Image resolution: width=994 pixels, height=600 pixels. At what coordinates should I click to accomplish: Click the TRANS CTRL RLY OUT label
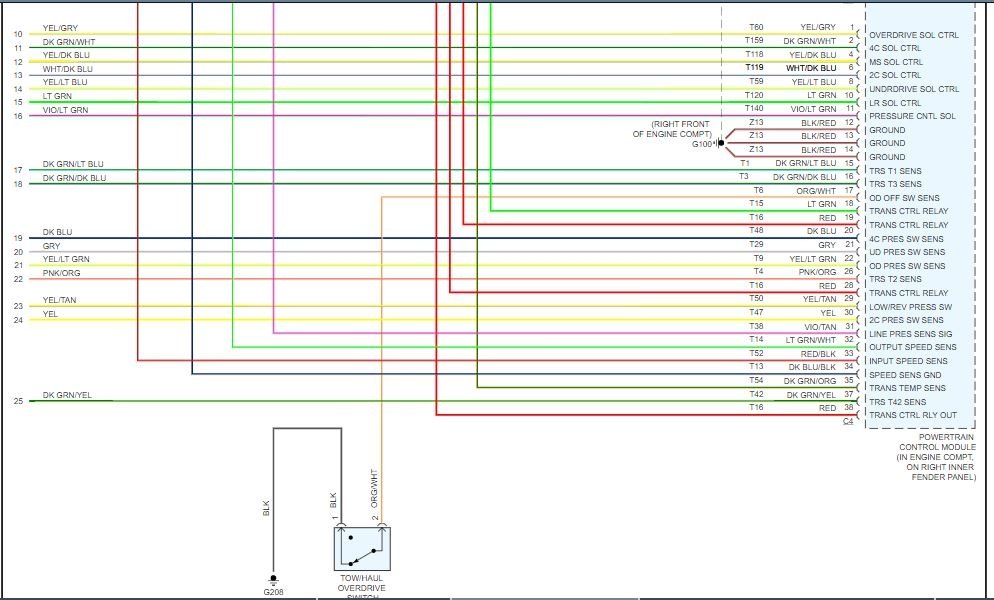pyautogui.click(x=913, y=415)
